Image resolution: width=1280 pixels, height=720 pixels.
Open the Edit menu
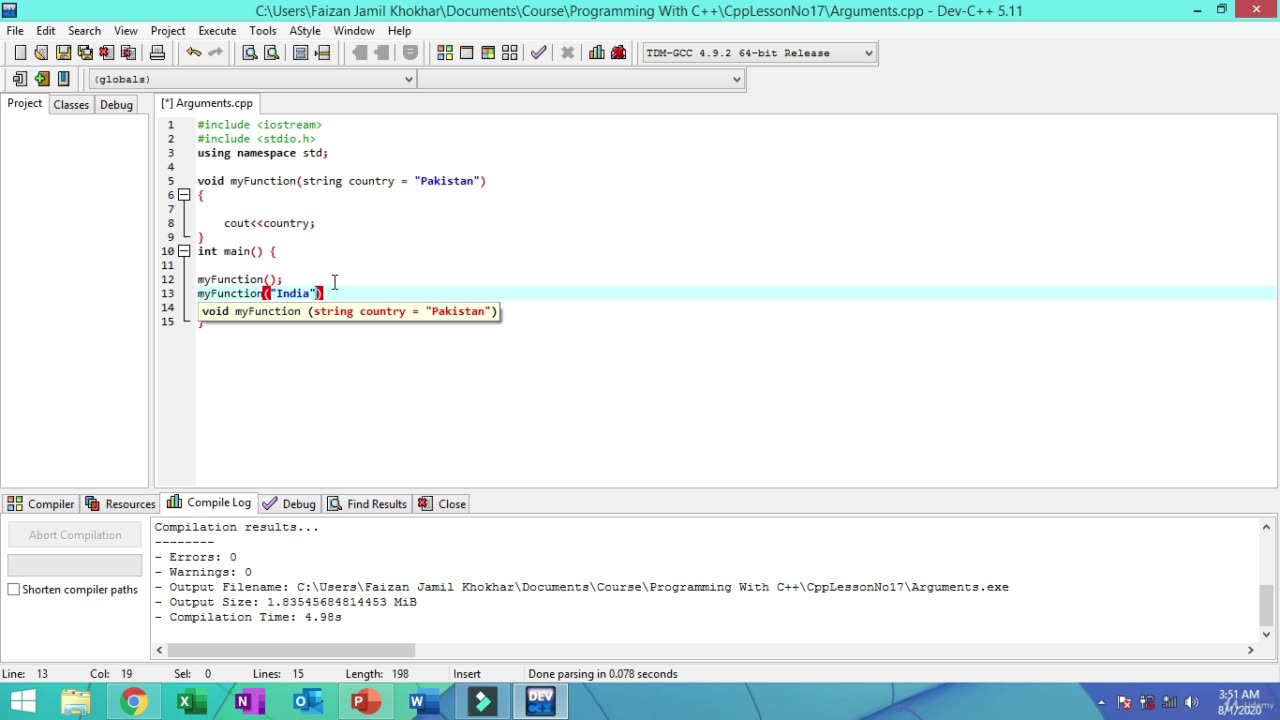point(46,31)
